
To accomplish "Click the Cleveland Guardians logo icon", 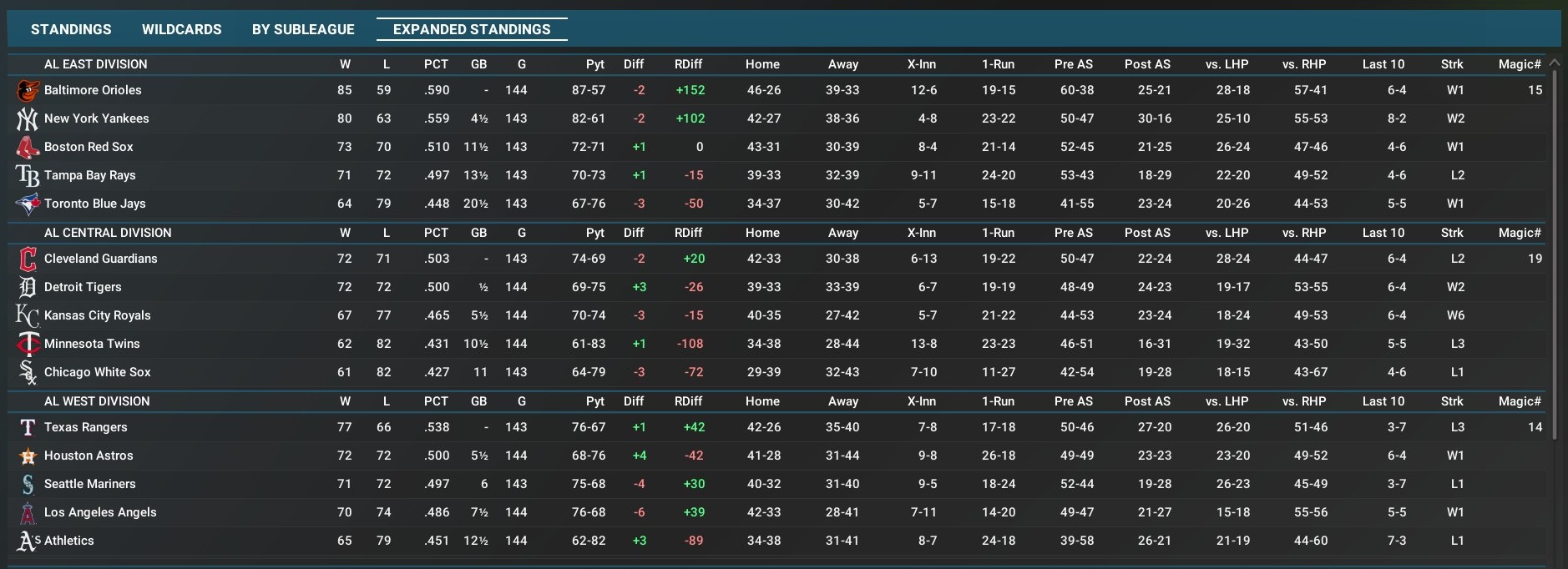I will tap(28, 259).
